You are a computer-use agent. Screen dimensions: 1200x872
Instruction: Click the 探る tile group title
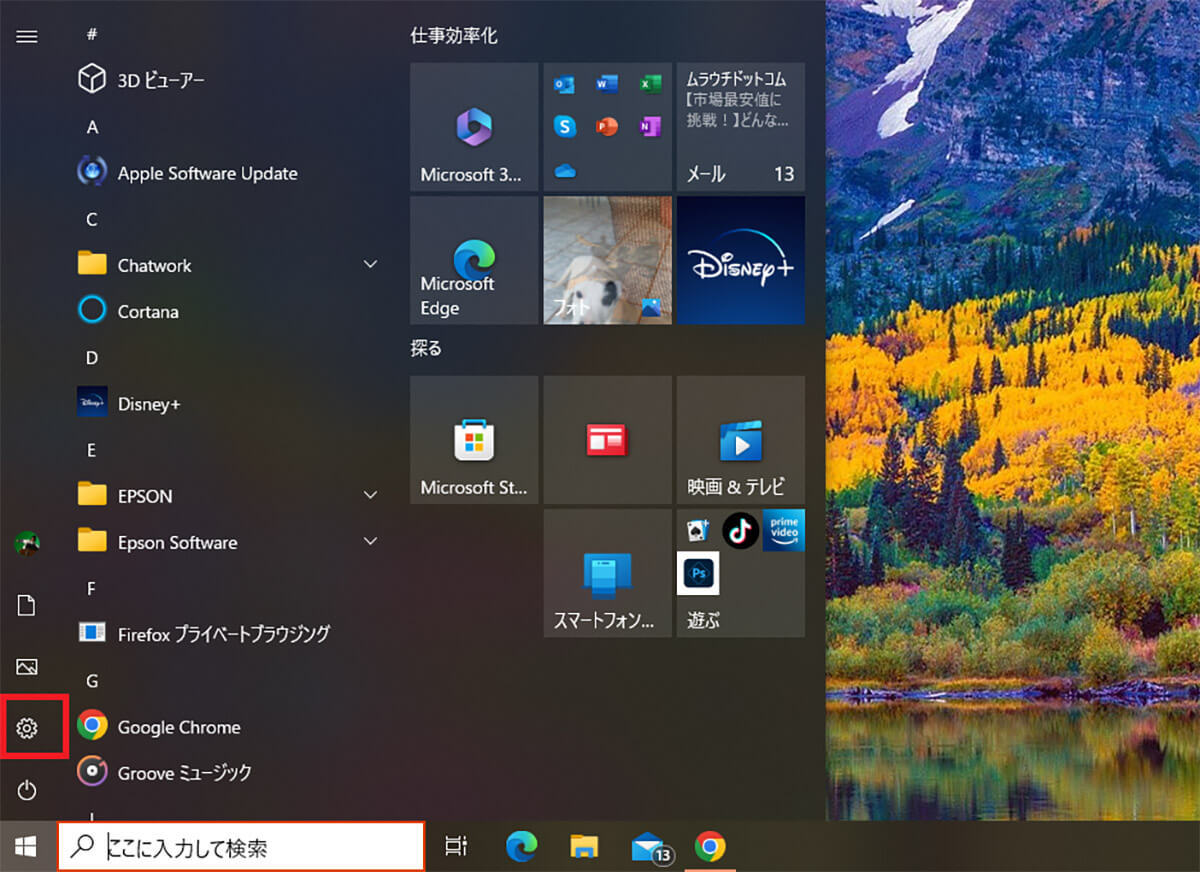click(x=426, y=349)
